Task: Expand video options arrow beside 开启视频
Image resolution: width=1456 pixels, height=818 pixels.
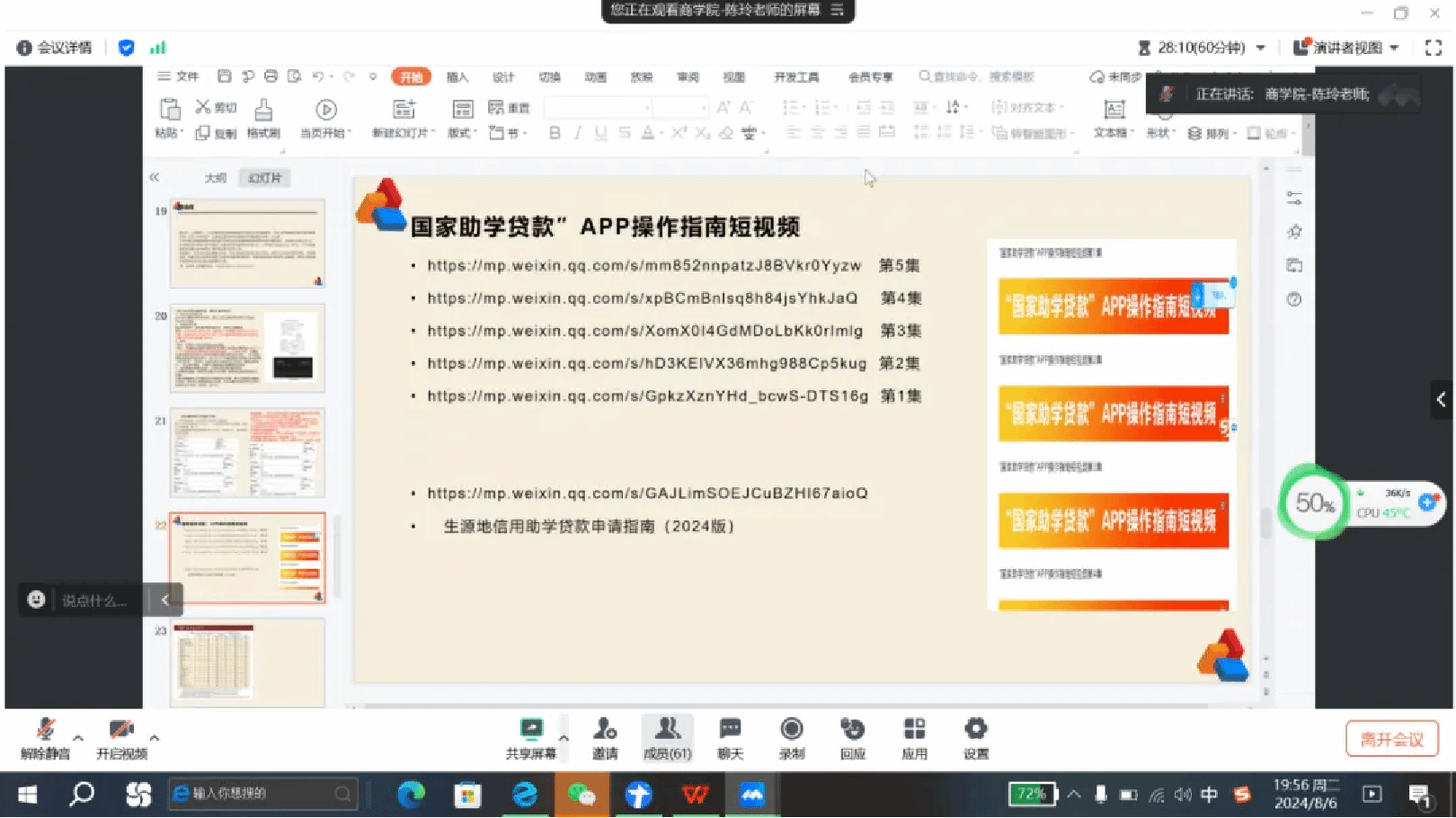Action: pyautogui.click(x=155, y=738)
